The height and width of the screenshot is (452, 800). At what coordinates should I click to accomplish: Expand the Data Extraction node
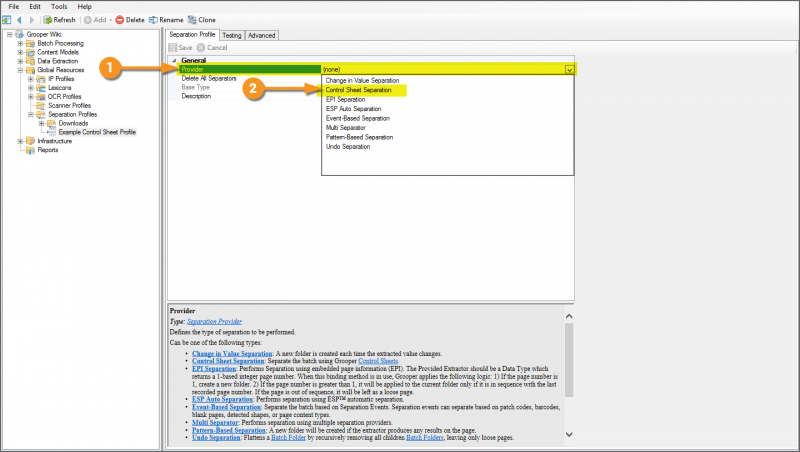point(20,61)
